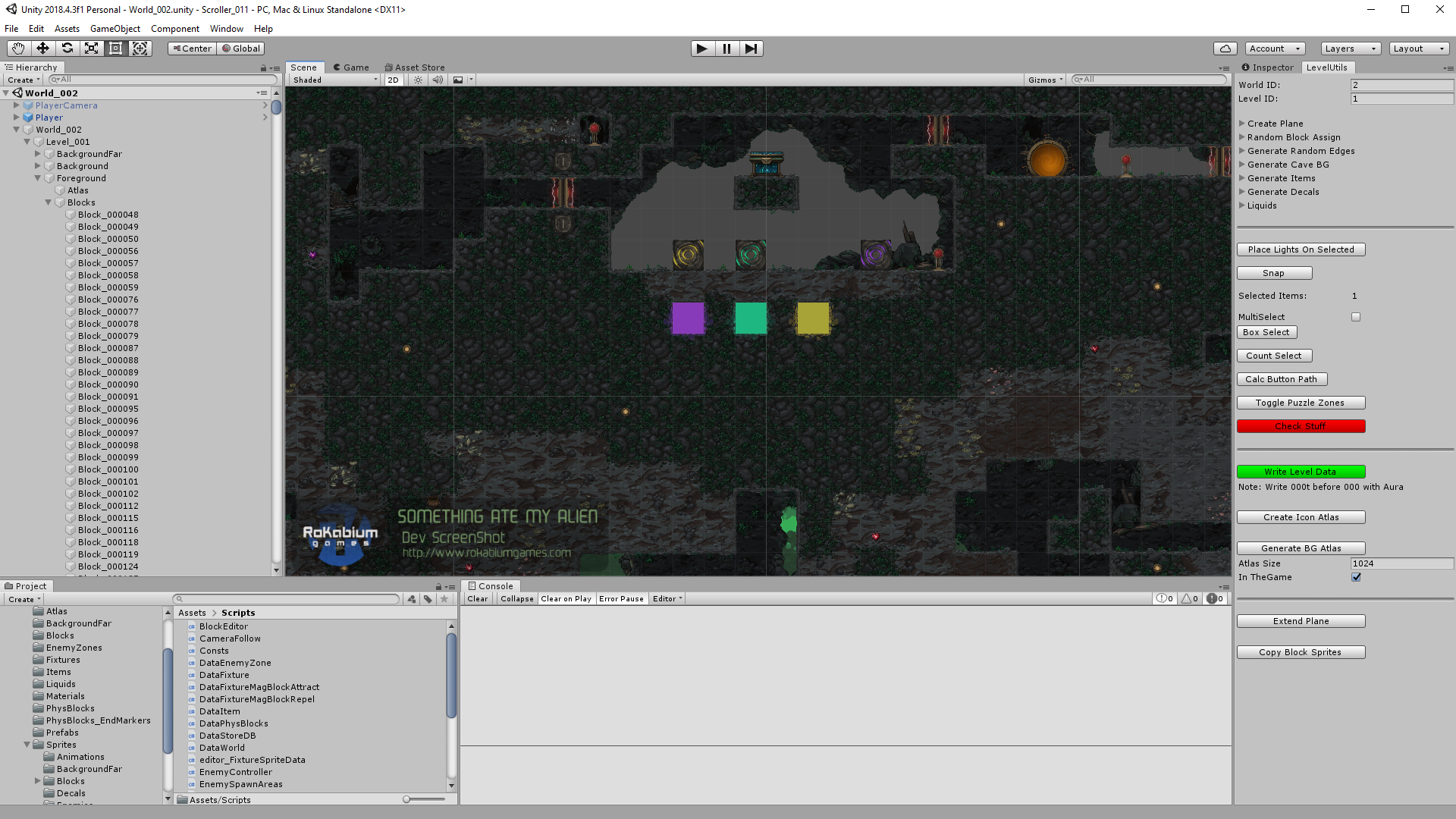Click Place Lights On Selected button

1301,249
